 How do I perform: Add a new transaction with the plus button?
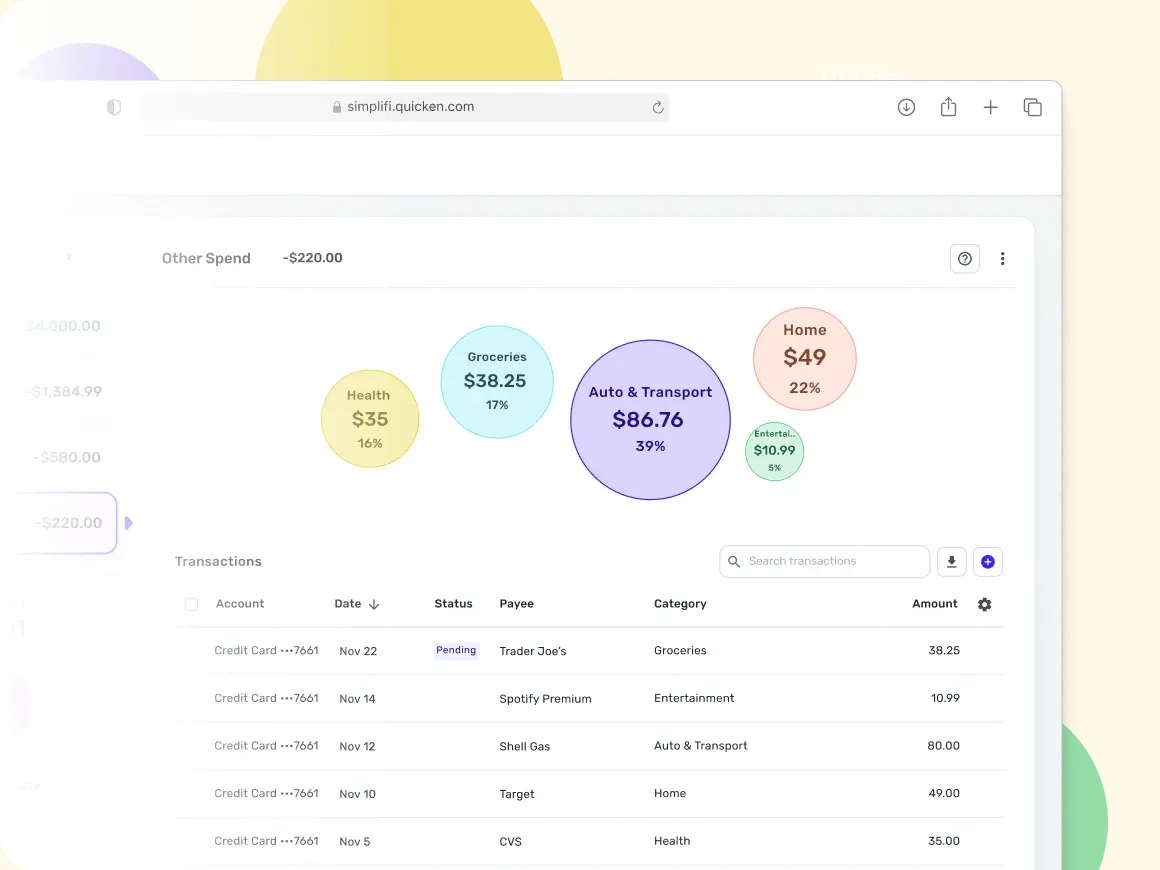tap(988, 562)
